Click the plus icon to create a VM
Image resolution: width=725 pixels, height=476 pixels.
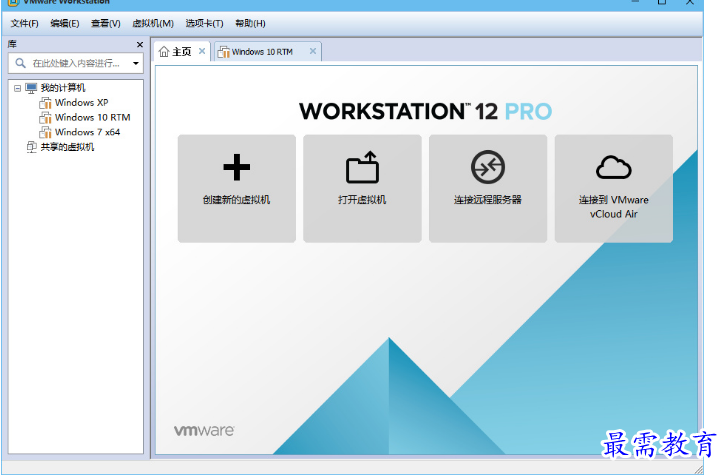coord(237,167)
